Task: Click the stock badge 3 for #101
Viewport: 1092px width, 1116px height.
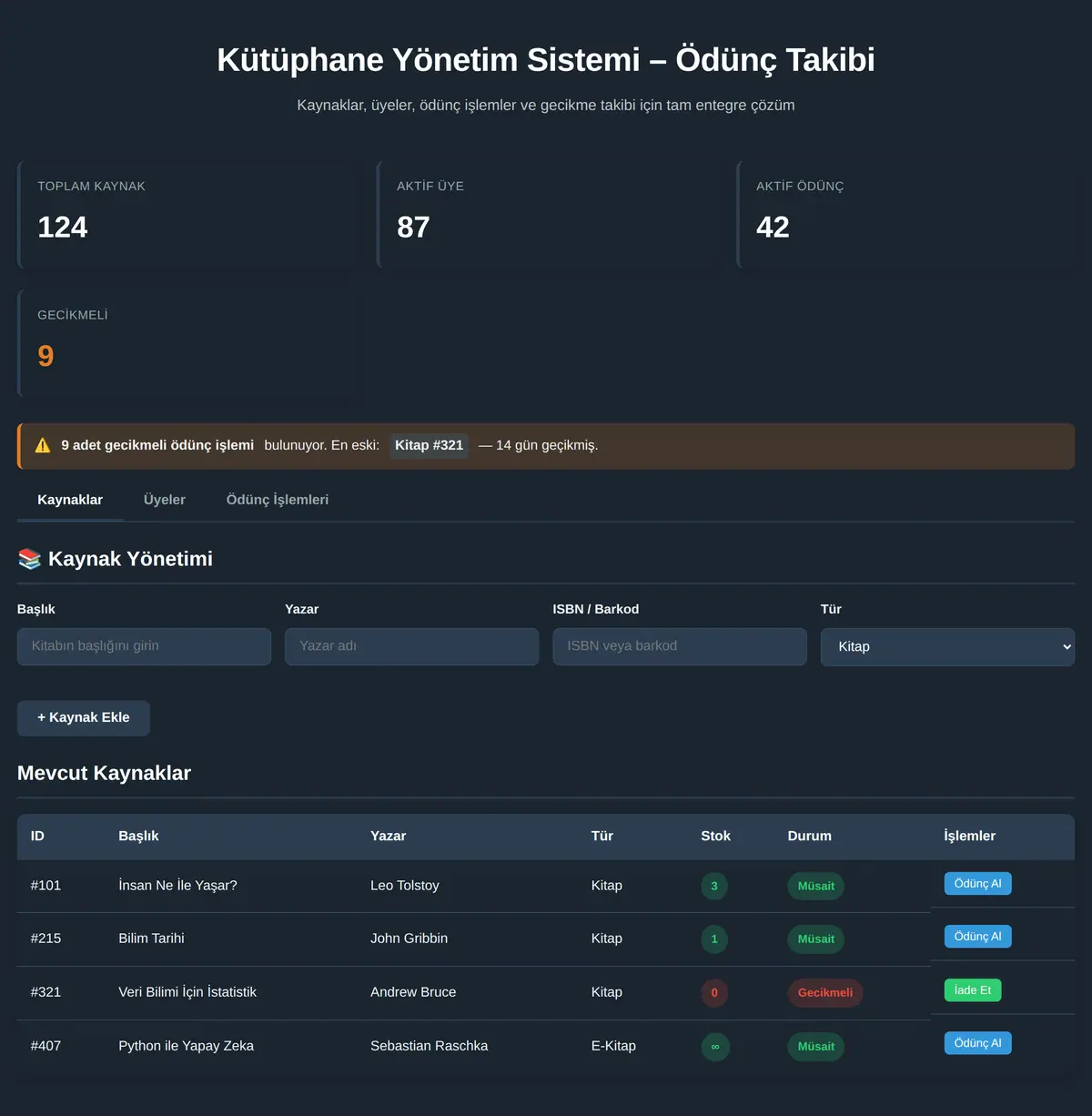Action: coord(714,887)
